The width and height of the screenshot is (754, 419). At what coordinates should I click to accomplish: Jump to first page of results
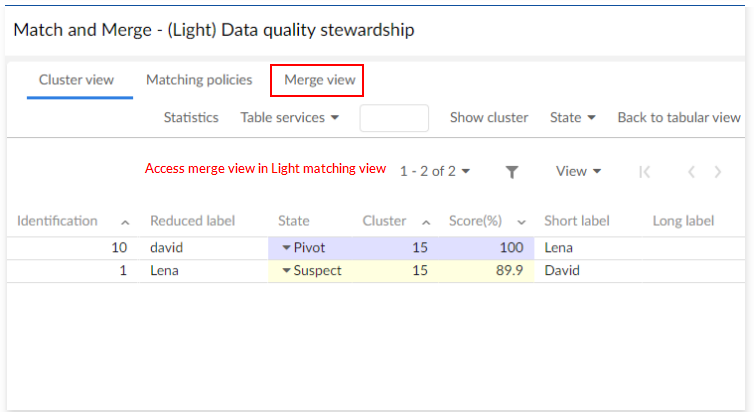pyautogui.click(x=644, y=172)
